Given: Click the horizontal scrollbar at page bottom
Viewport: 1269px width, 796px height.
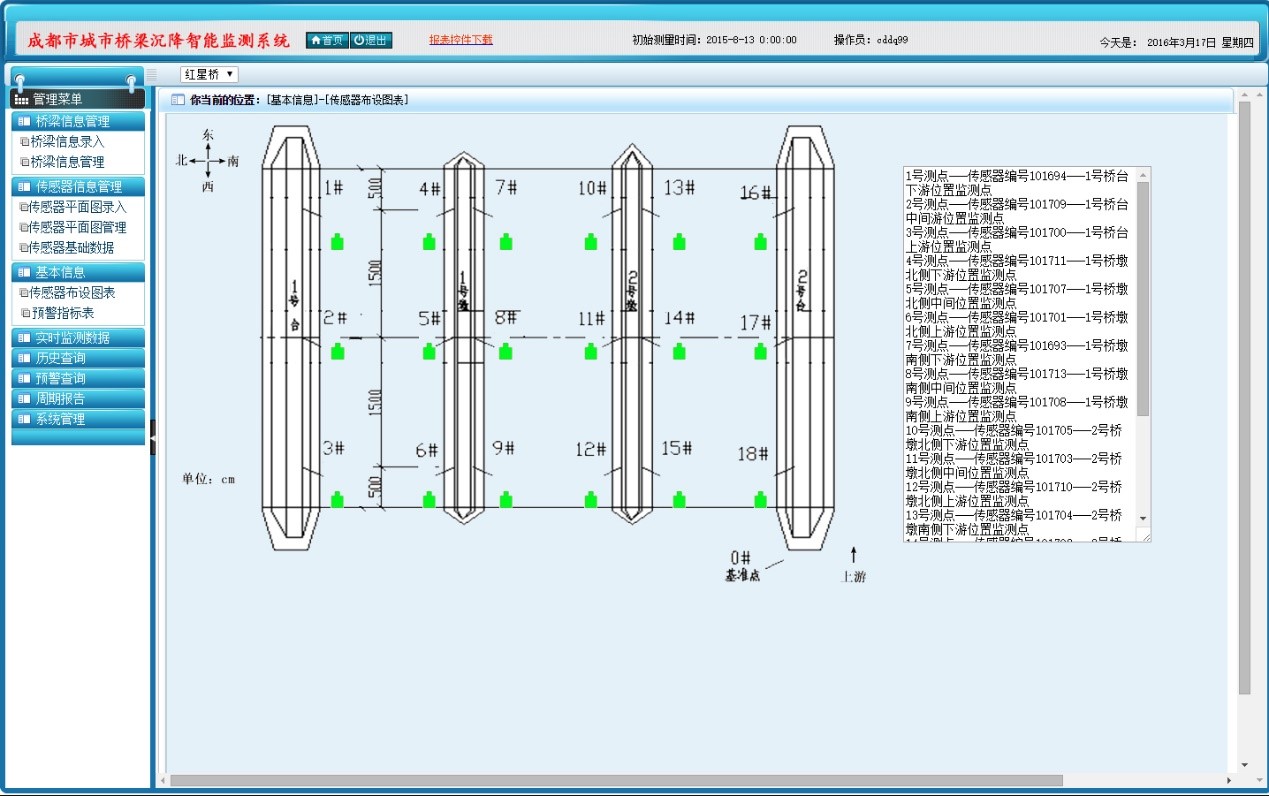Looking at the screenshot, I should pyautogui.click(x=615, y=780).
